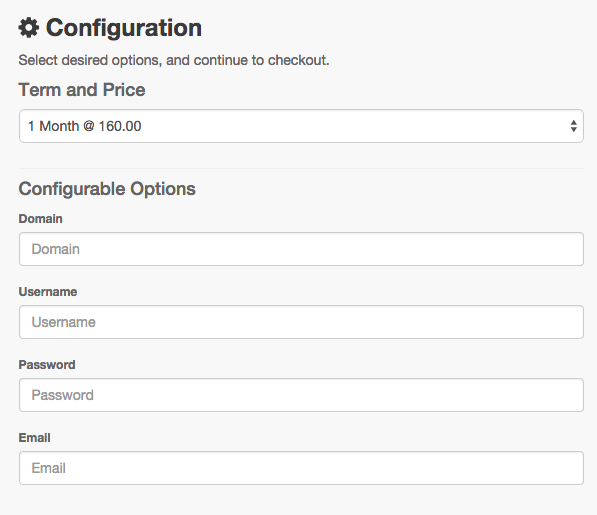Click the up-down arrows on the term selector

pos(573,126)
